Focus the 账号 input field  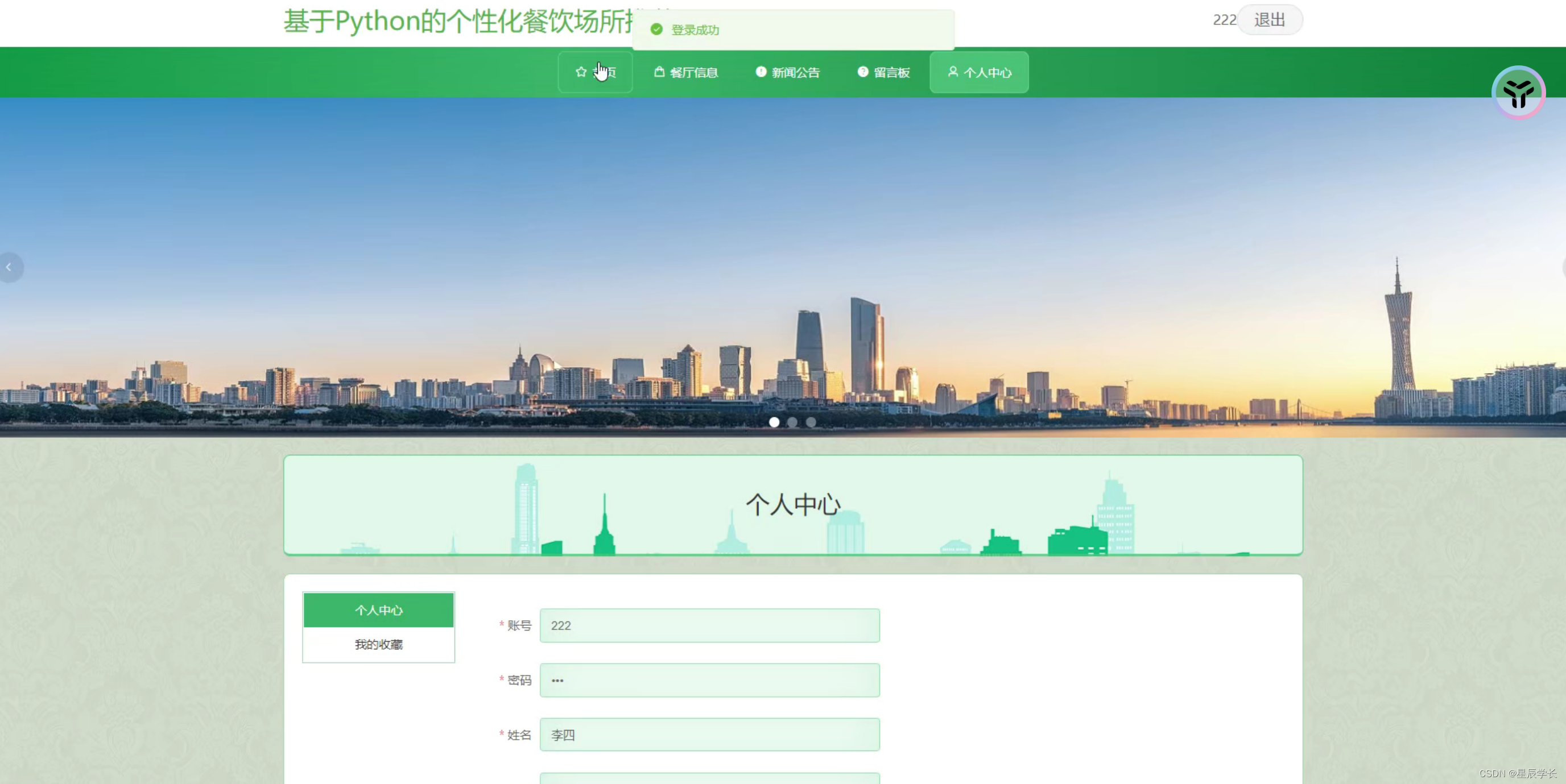[709, 625]
